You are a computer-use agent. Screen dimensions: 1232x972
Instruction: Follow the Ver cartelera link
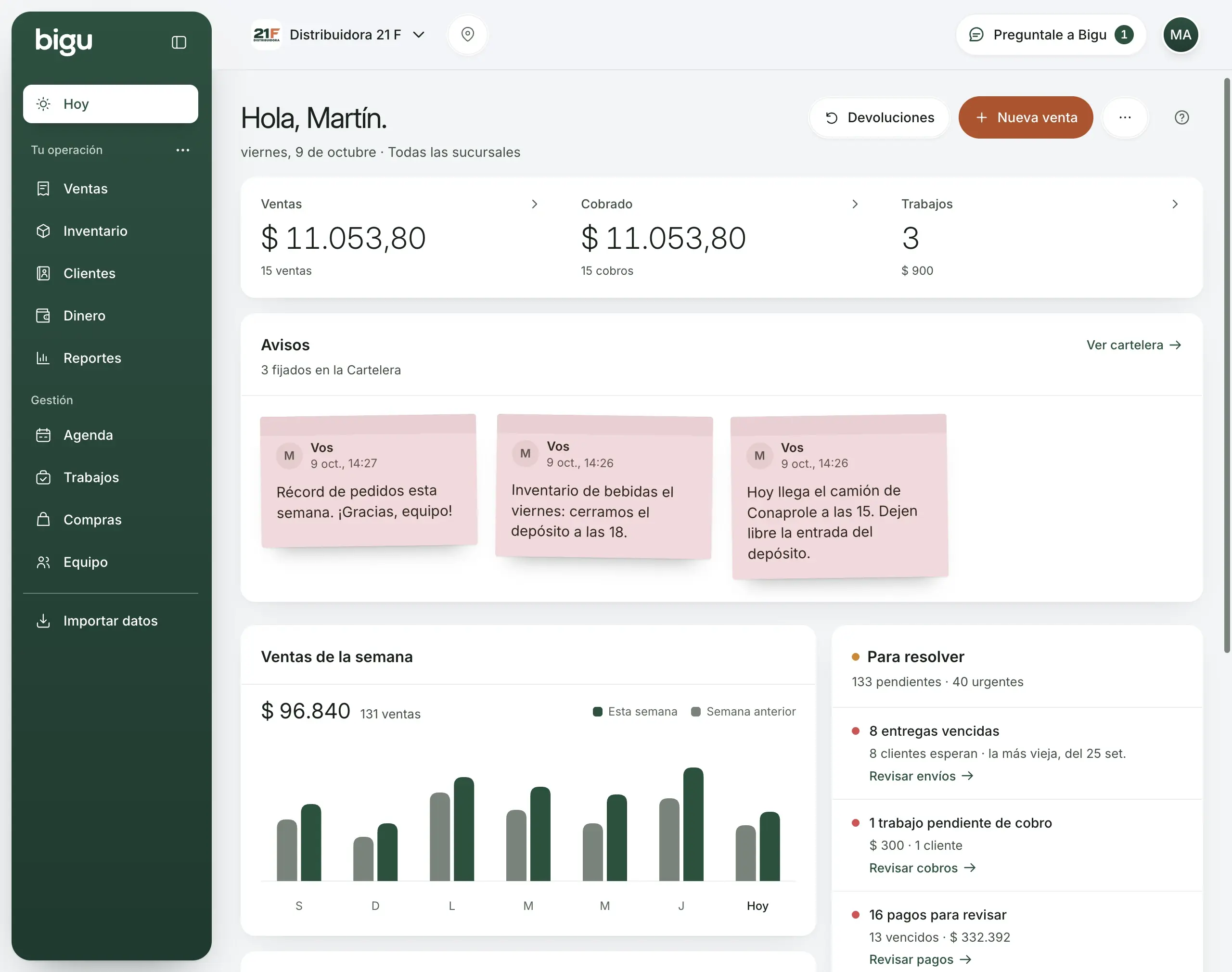click(x=1133, y=345)
